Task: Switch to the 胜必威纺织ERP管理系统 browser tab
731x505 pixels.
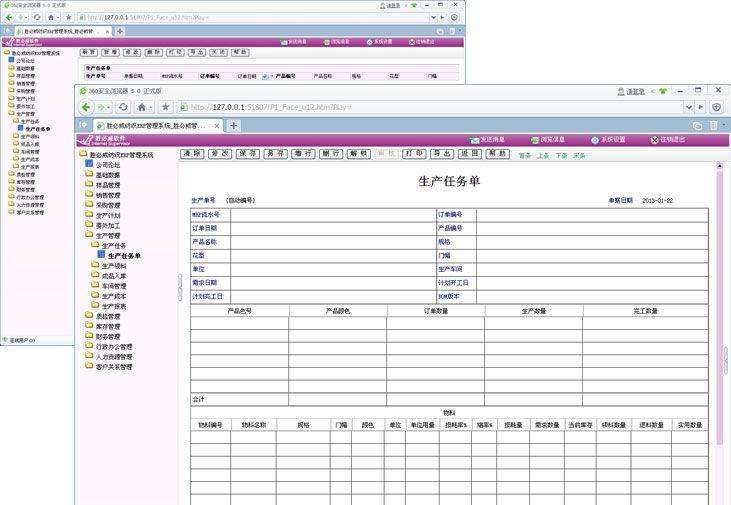Action: (150, 126)
